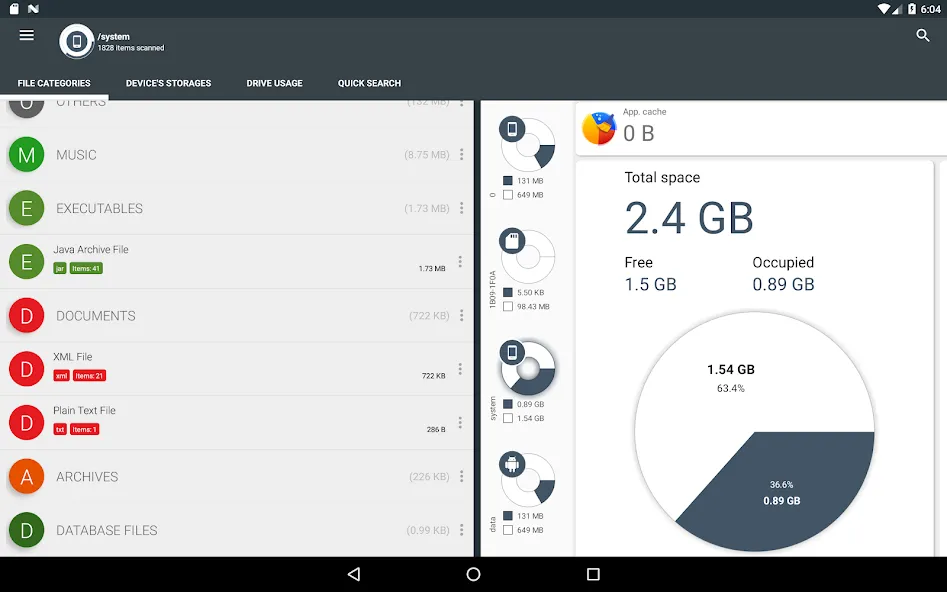Open overflow menu for XML File row
The width and height of the screenshot is (947, 592).
click(460, 369)
